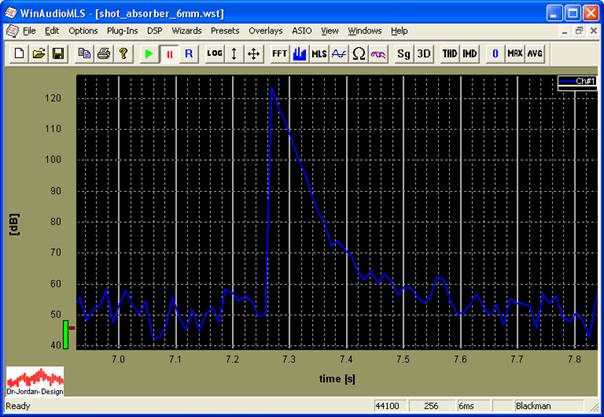Click the blue R toolbar button
Image resolution: width=604 pixels, height=417 pixels.
(188, 54)
